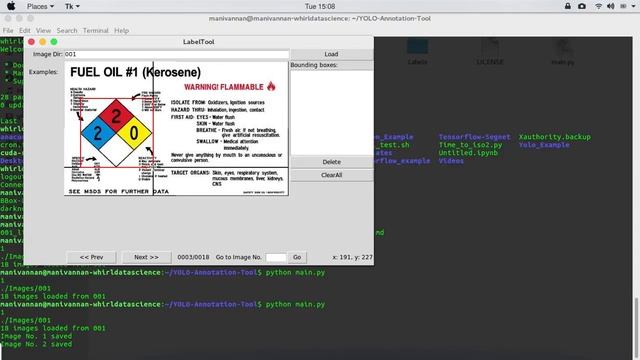The height and width of the screenshot is (360, 640).
Task: Click the << Prev button
Action: (91, 257)
